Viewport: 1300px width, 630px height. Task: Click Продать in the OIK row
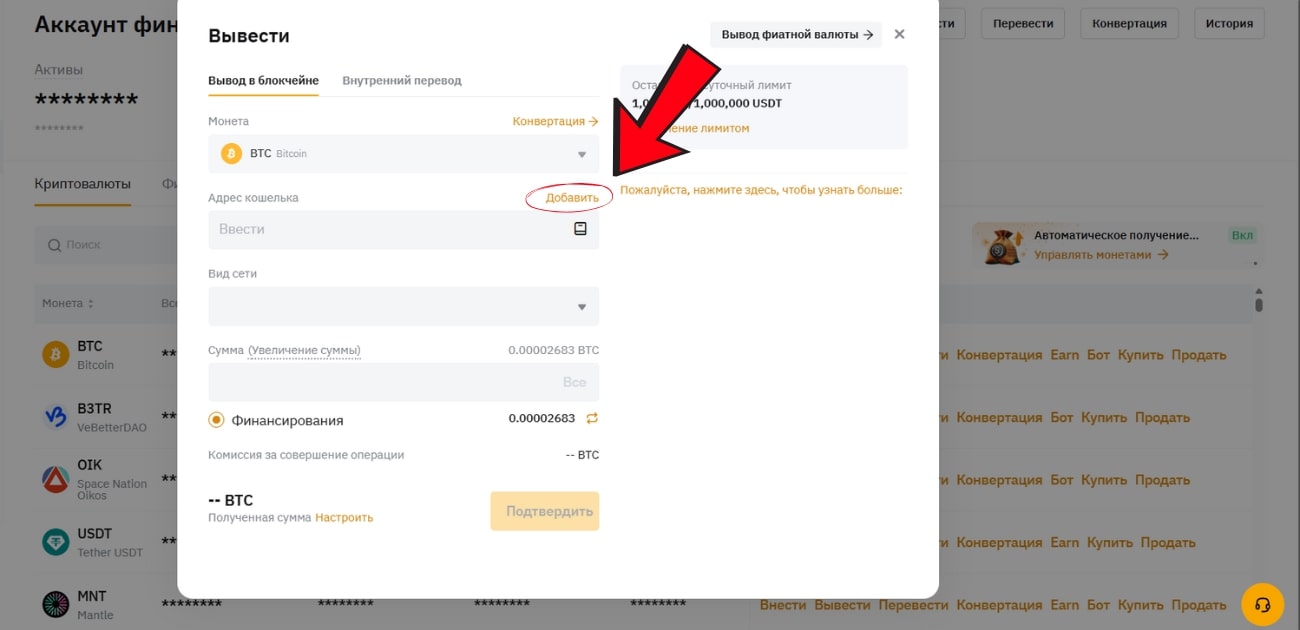[x=1163, y=480]
